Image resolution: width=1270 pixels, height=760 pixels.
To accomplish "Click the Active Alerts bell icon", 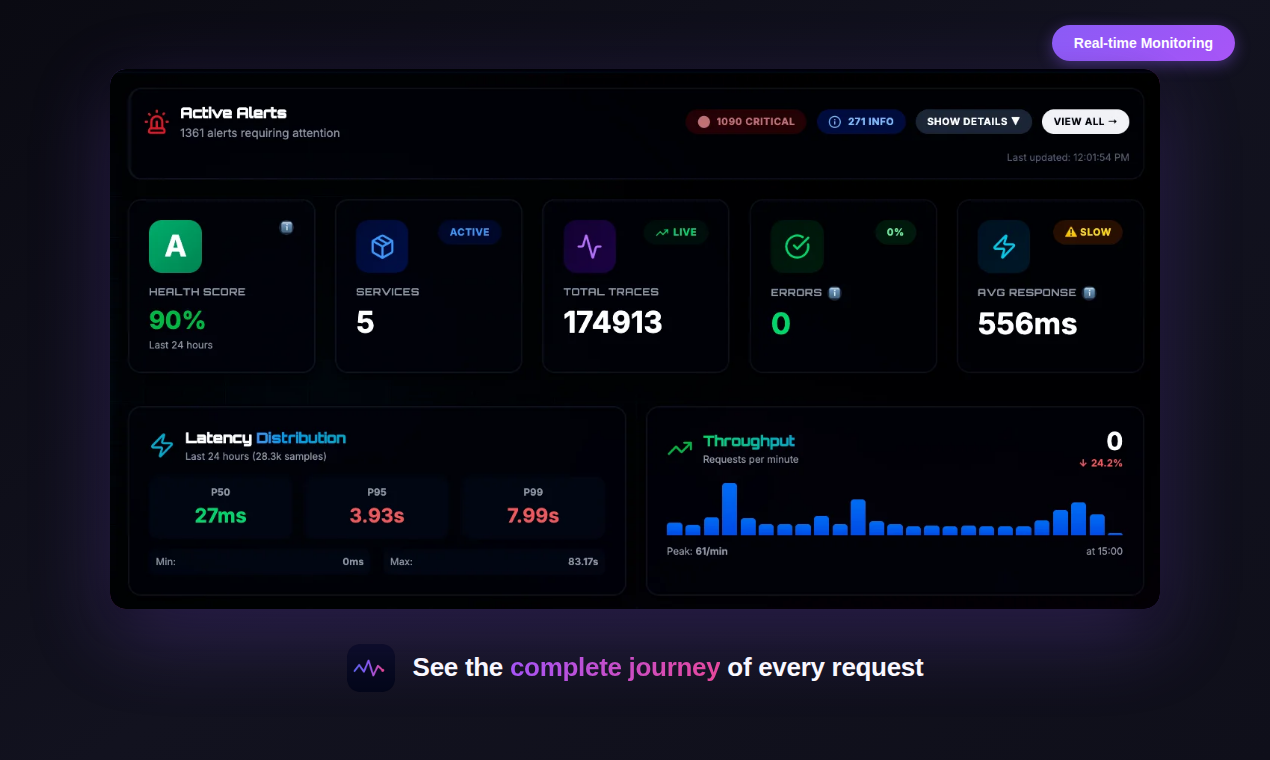I will click(156, 122).
